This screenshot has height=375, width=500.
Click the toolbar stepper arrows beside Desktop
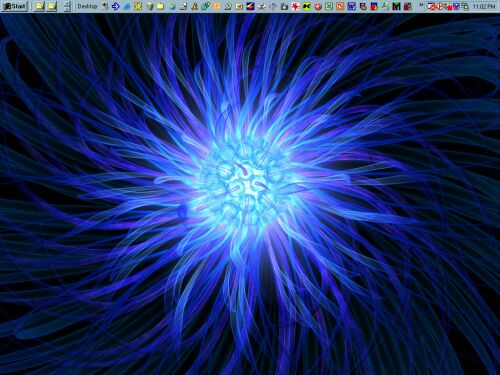(x=68, y=6)
